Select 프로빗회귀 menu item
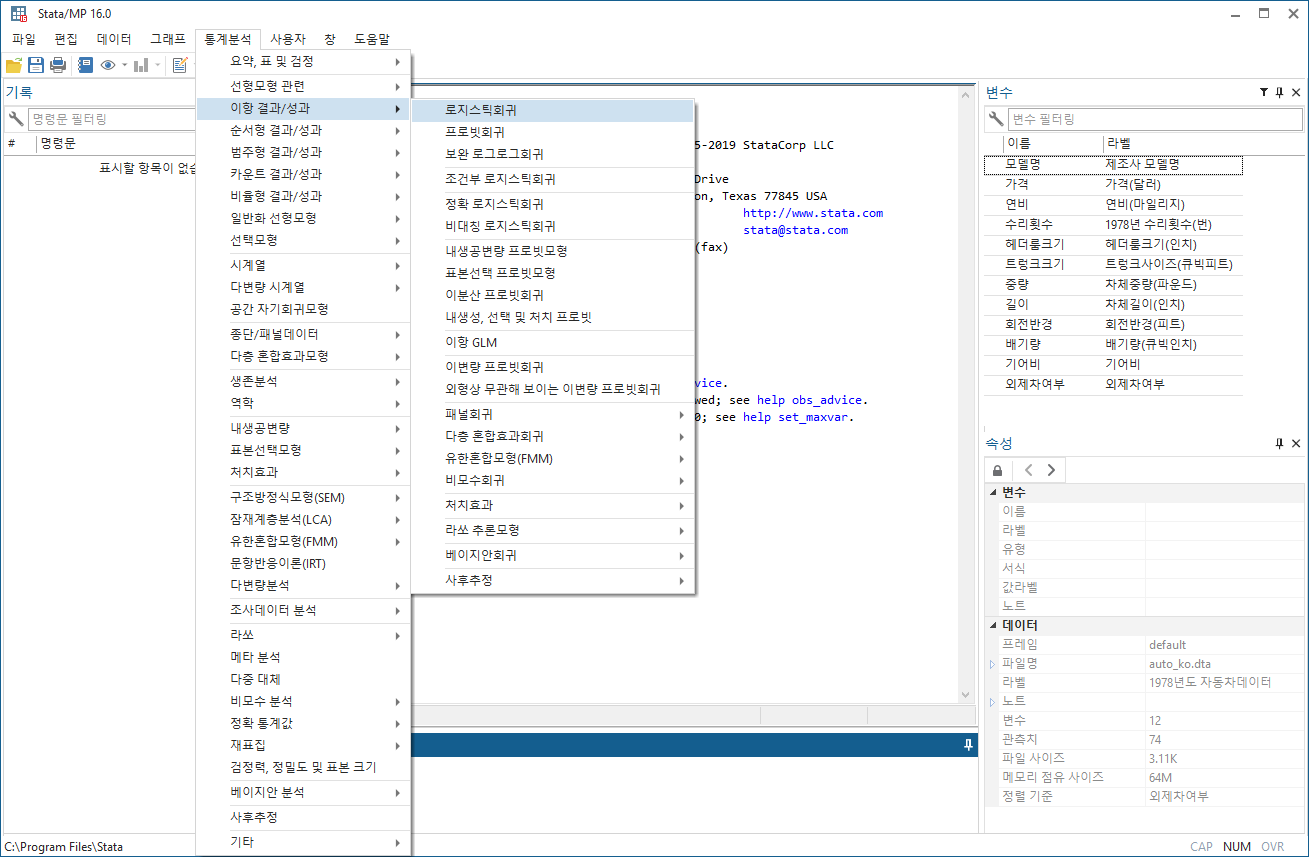 pos(553,132)
